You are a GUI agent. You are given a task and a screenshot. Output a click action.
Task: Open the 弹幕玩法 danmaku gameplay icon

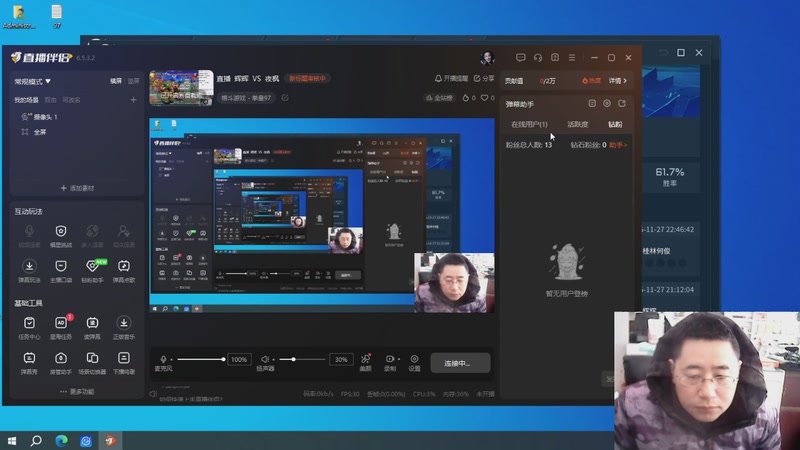pyautogui.click(x=29, y=271)
